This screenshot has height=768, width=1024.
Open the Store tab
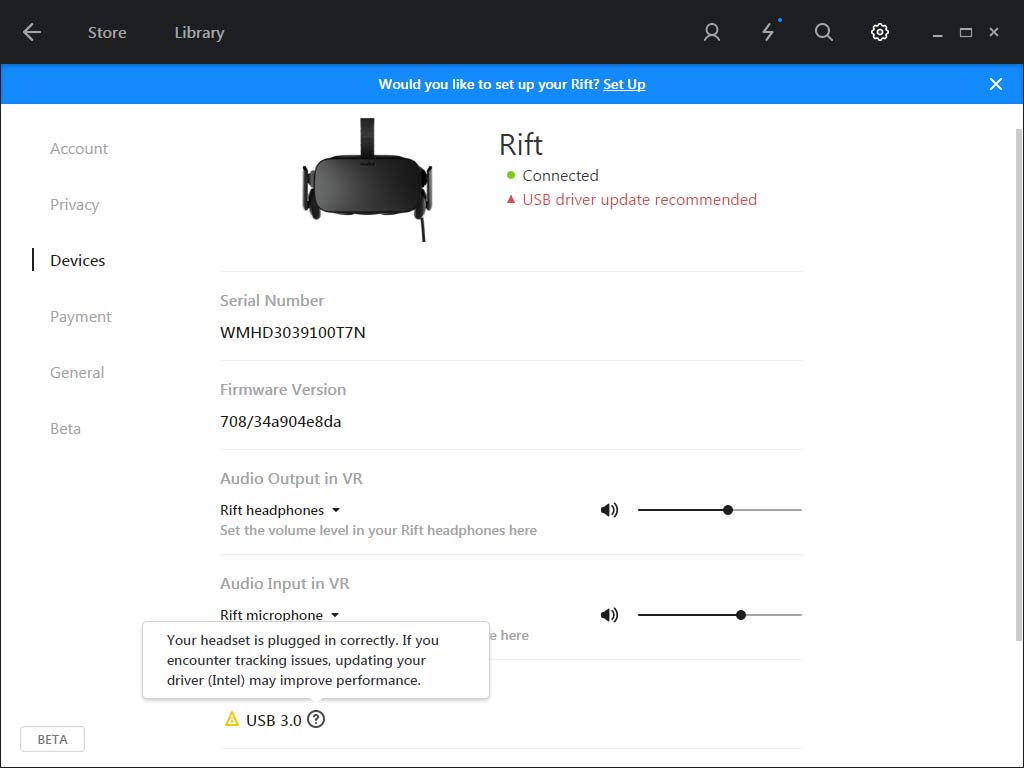[x=107, y=33]
